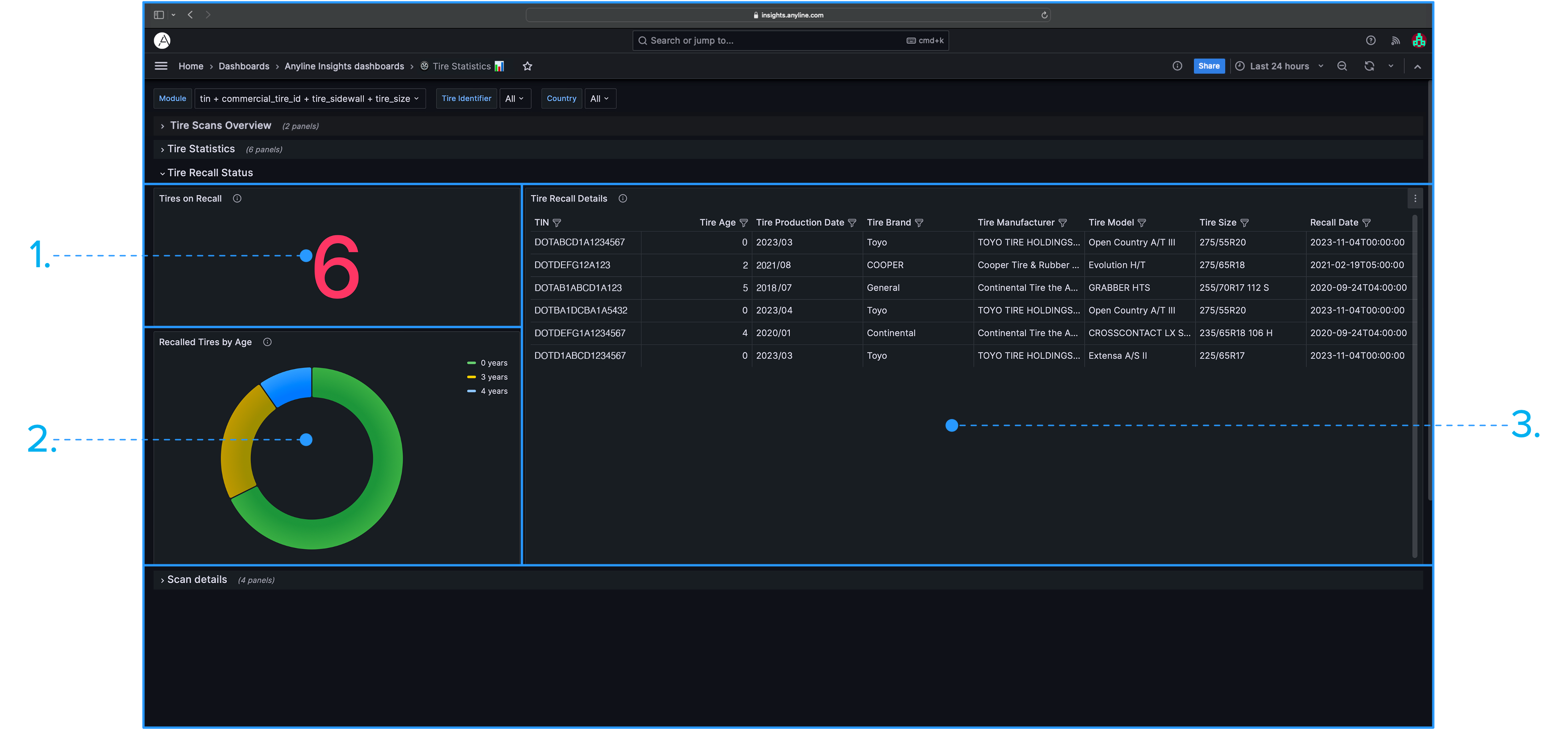Click the Tire Recall Details panel menu dots
The height and width of the screenshot is (729, 1568).
click(x=1415, y=199)
